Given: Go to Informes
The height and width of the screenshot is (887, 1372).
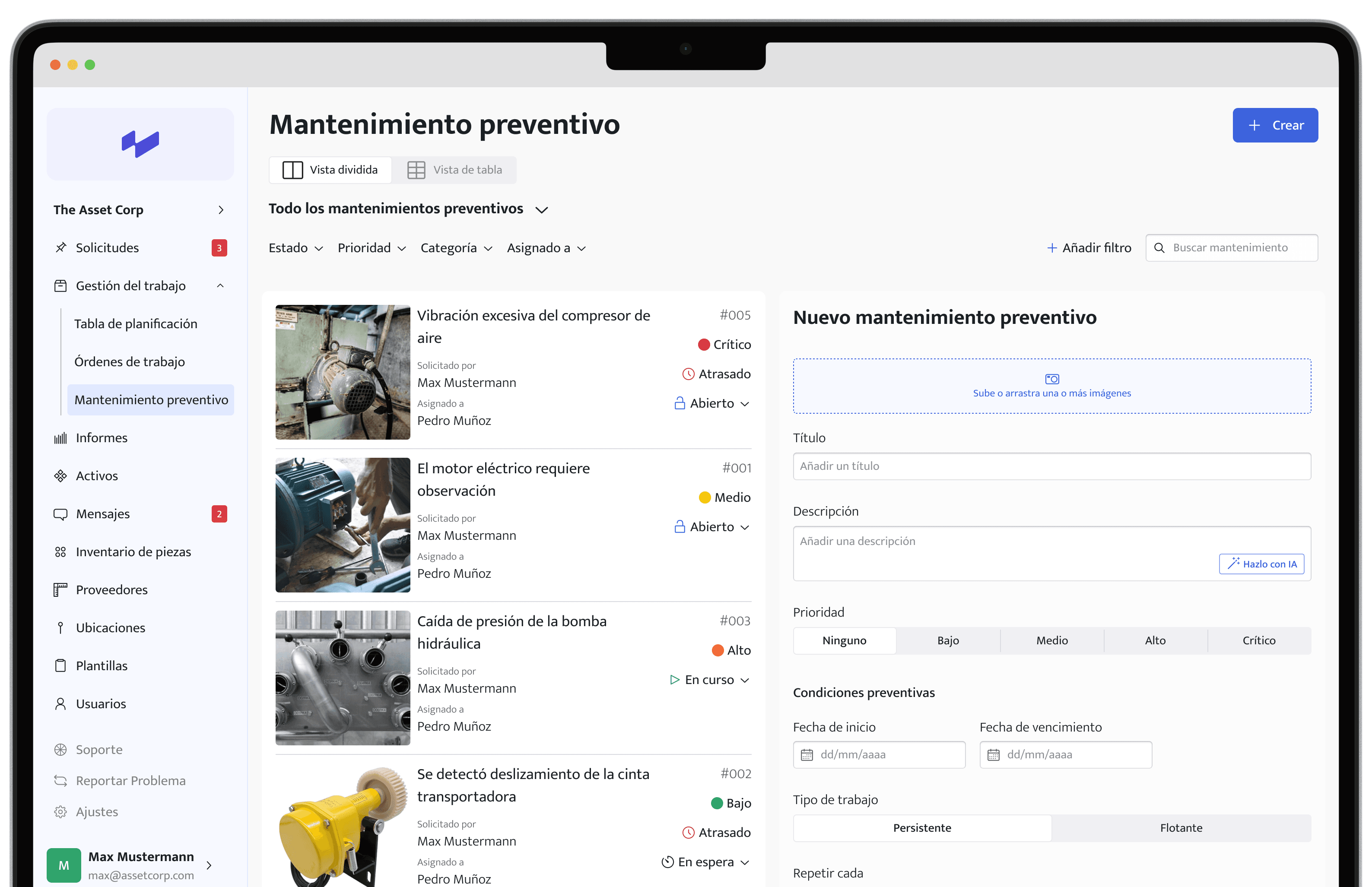Looking at the screenshot, I should click(x=102, y=438).
